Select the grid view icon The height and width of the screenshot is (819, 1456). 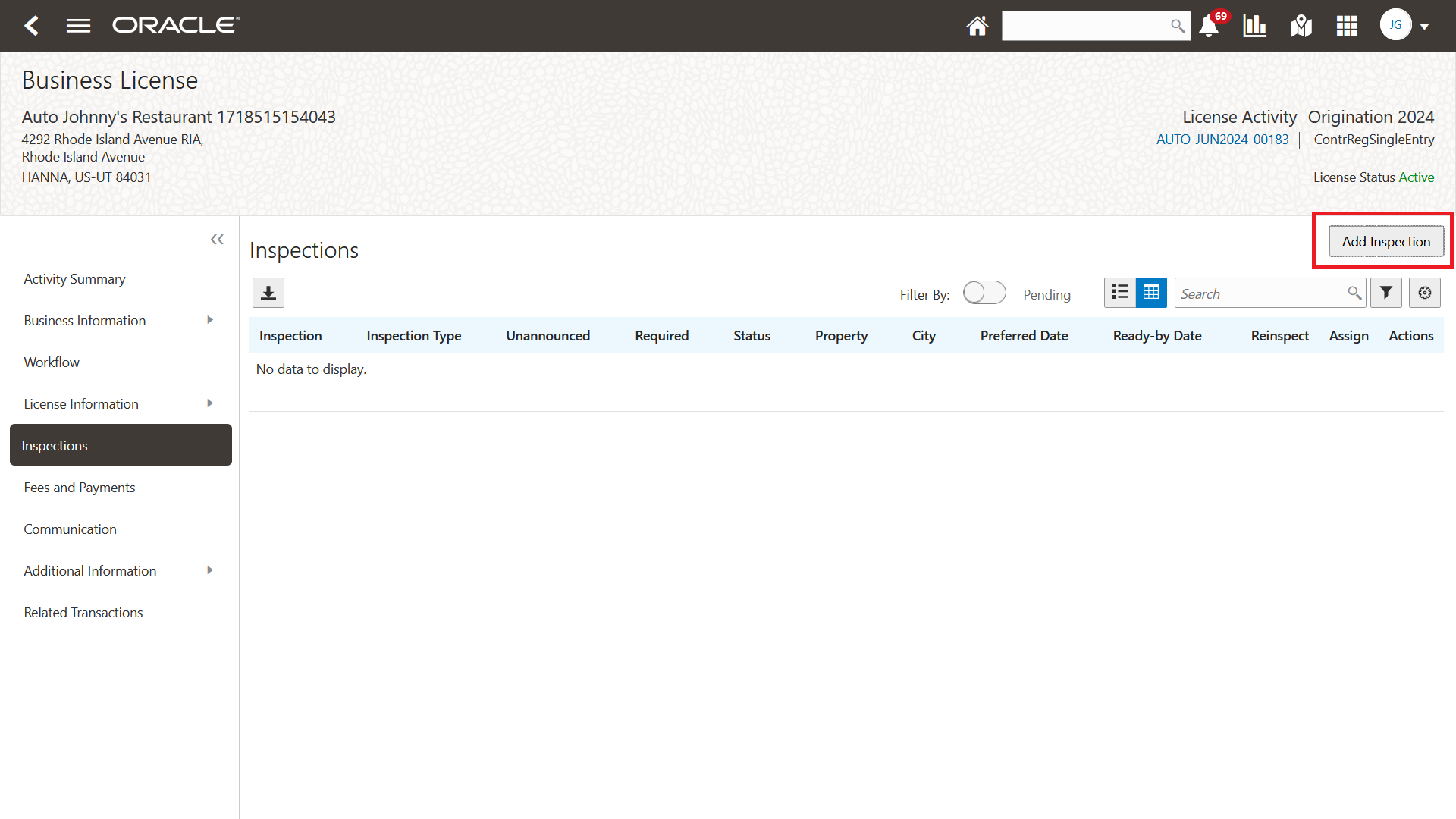tap(1150, 293)
